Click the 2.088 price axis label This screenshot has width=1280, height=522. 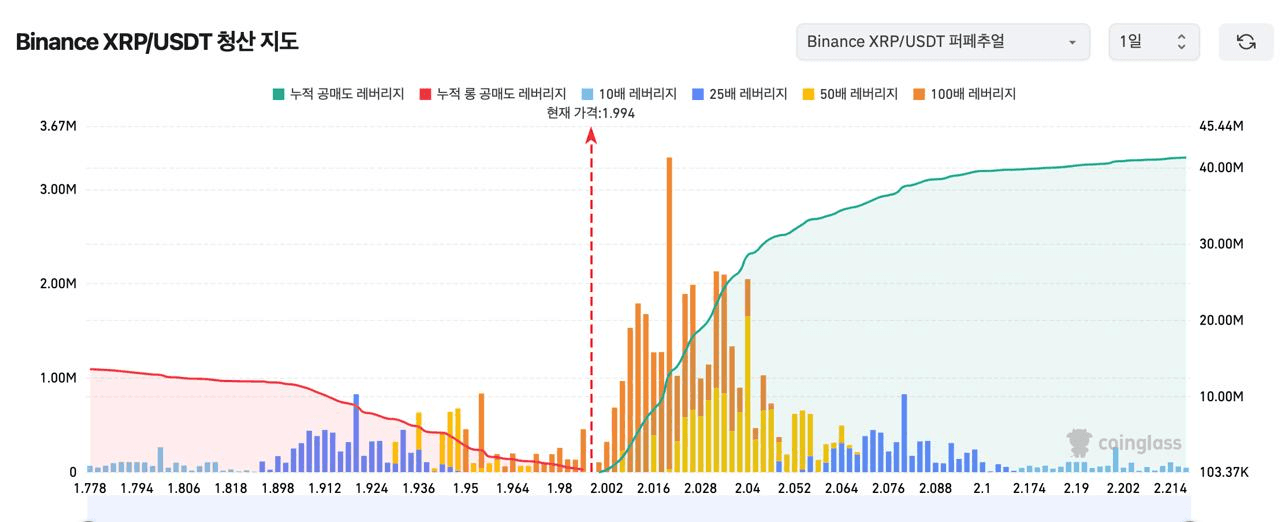[935, 488]
